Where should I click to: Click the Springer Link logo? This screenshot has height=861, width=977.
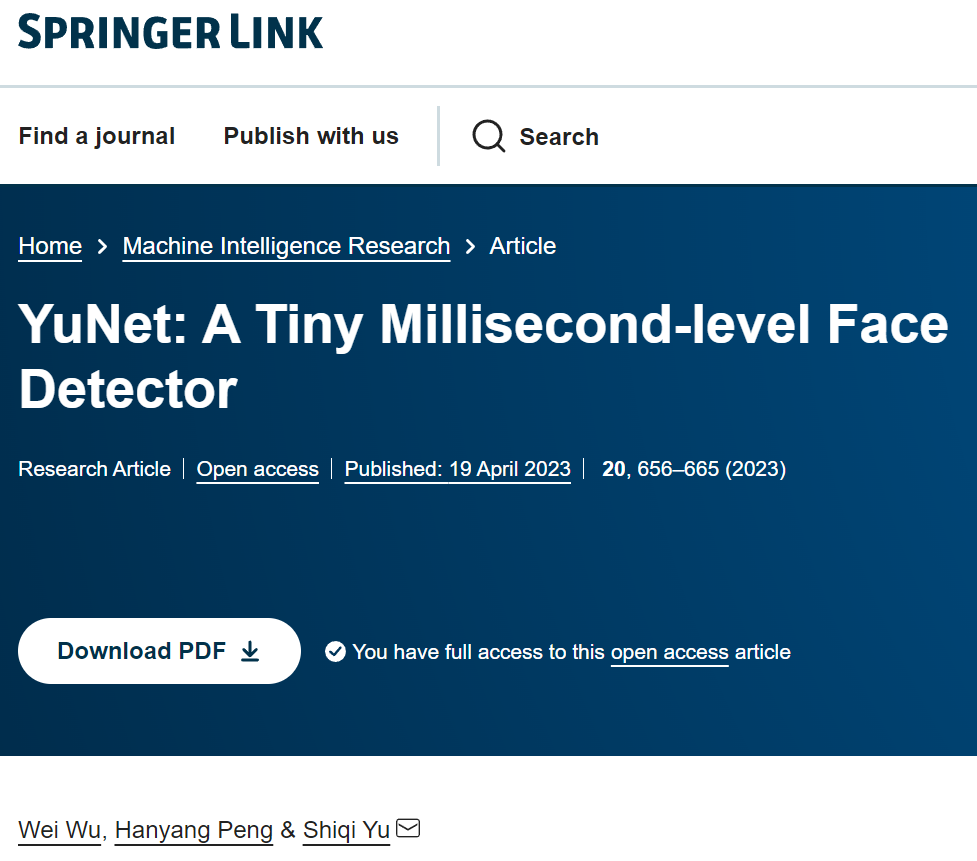[170, 32]
